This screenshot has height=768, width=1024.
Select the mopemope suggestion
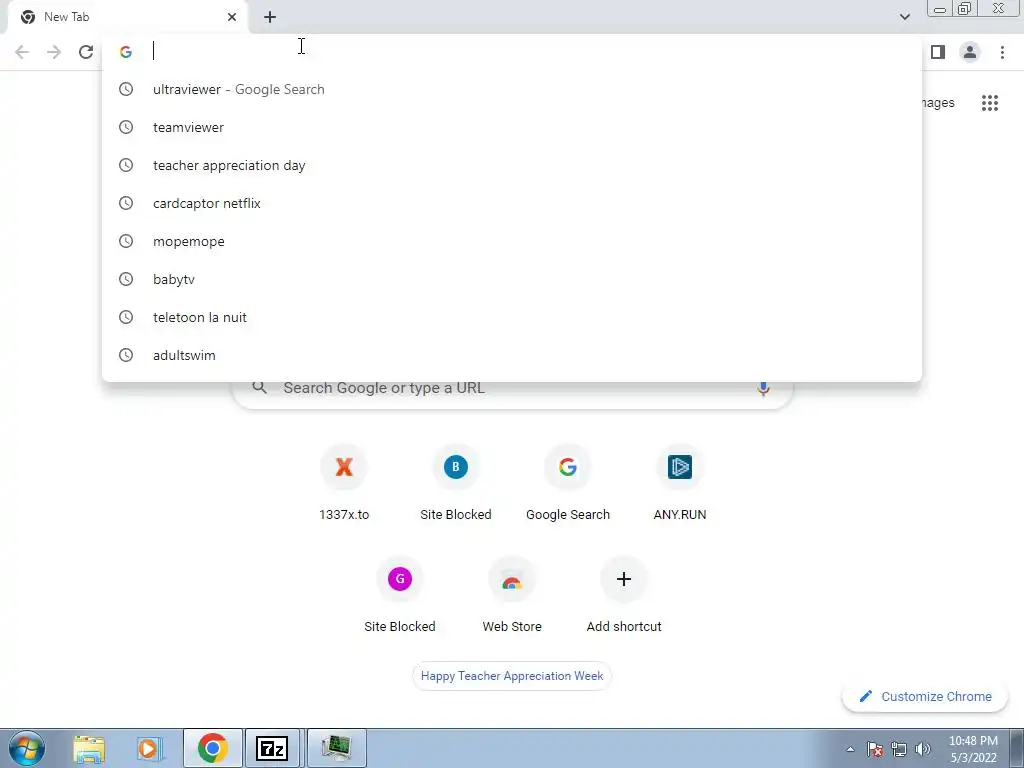(x=512, y=241)
